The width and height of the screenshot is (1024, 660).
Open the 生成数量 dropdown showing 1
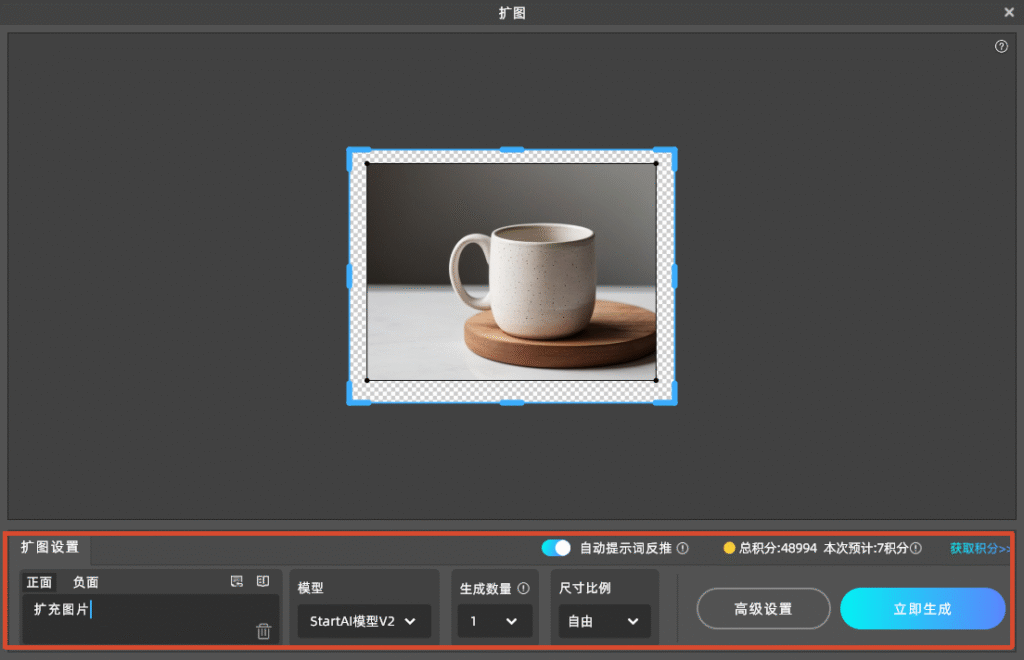(494, 621)
